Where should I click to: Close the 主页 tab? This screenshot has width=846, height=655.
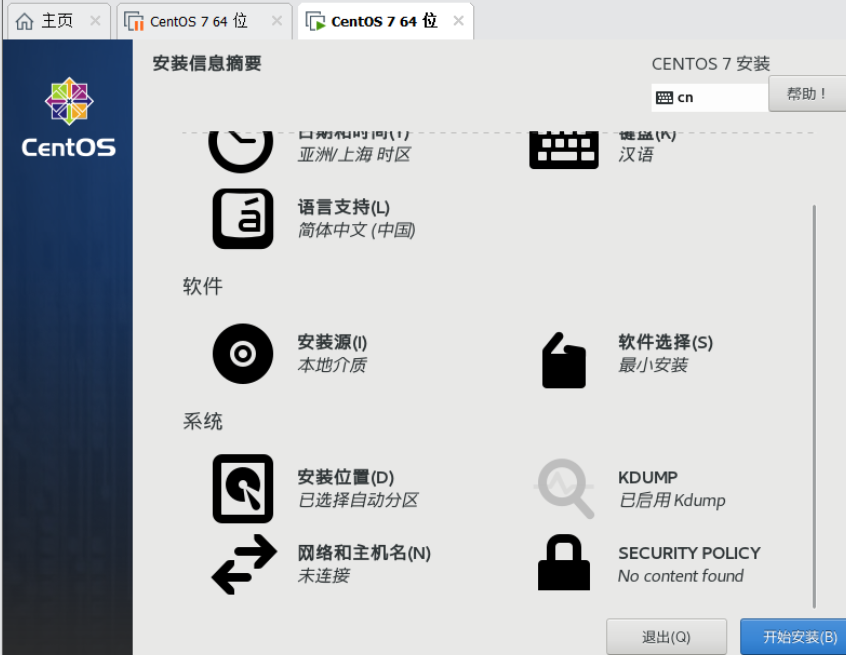click(x=95, y=21)
